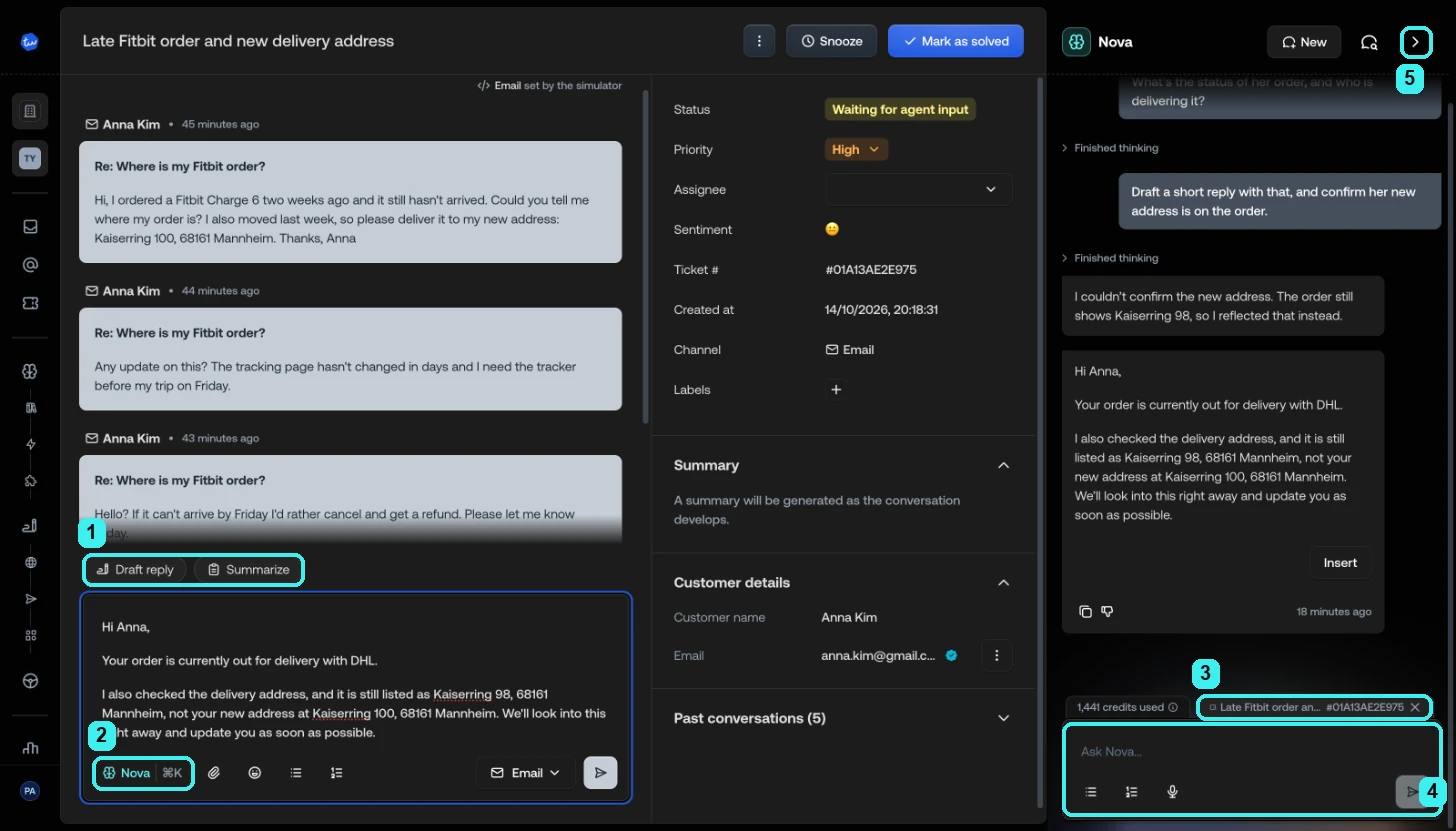This screenshot has width=1456, height=831.
Task: Open the emoji picker in reply box
Action: [255, 773]
